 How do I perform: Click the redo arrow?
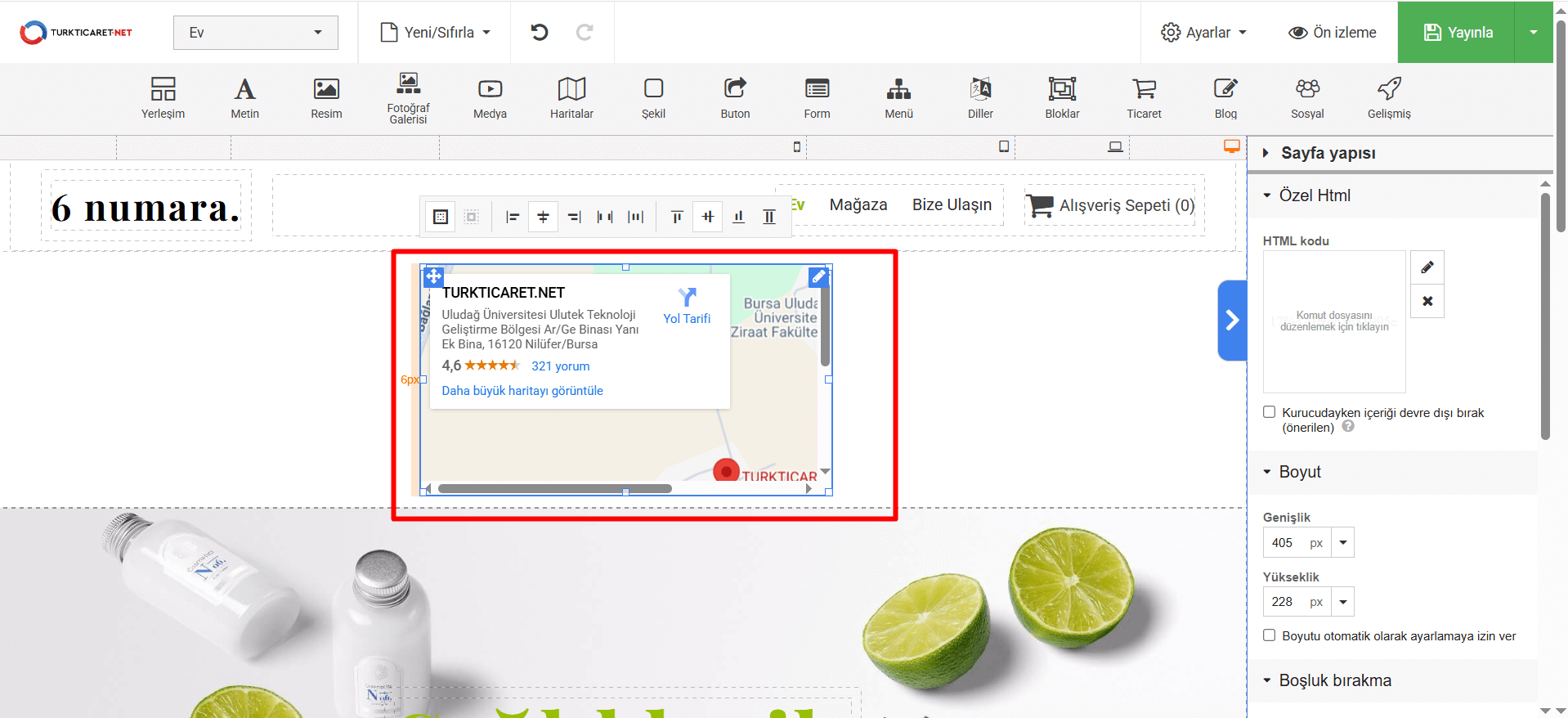(585, 32)
